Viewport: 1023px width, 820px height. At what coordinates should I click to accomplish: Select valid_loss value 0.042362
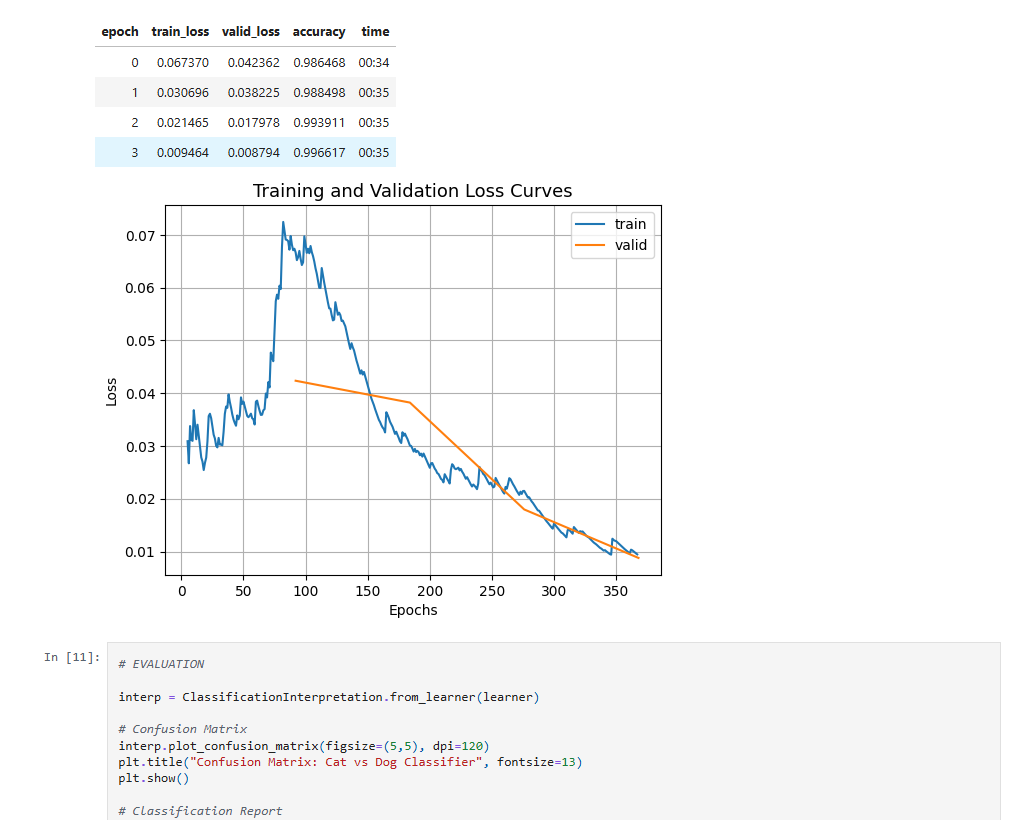[253, 63]
